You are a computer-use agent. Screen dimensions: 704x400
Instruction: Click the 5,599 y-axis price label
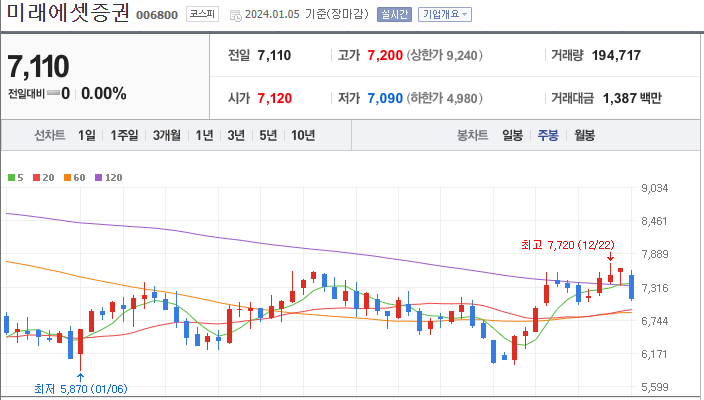(655, 387)
